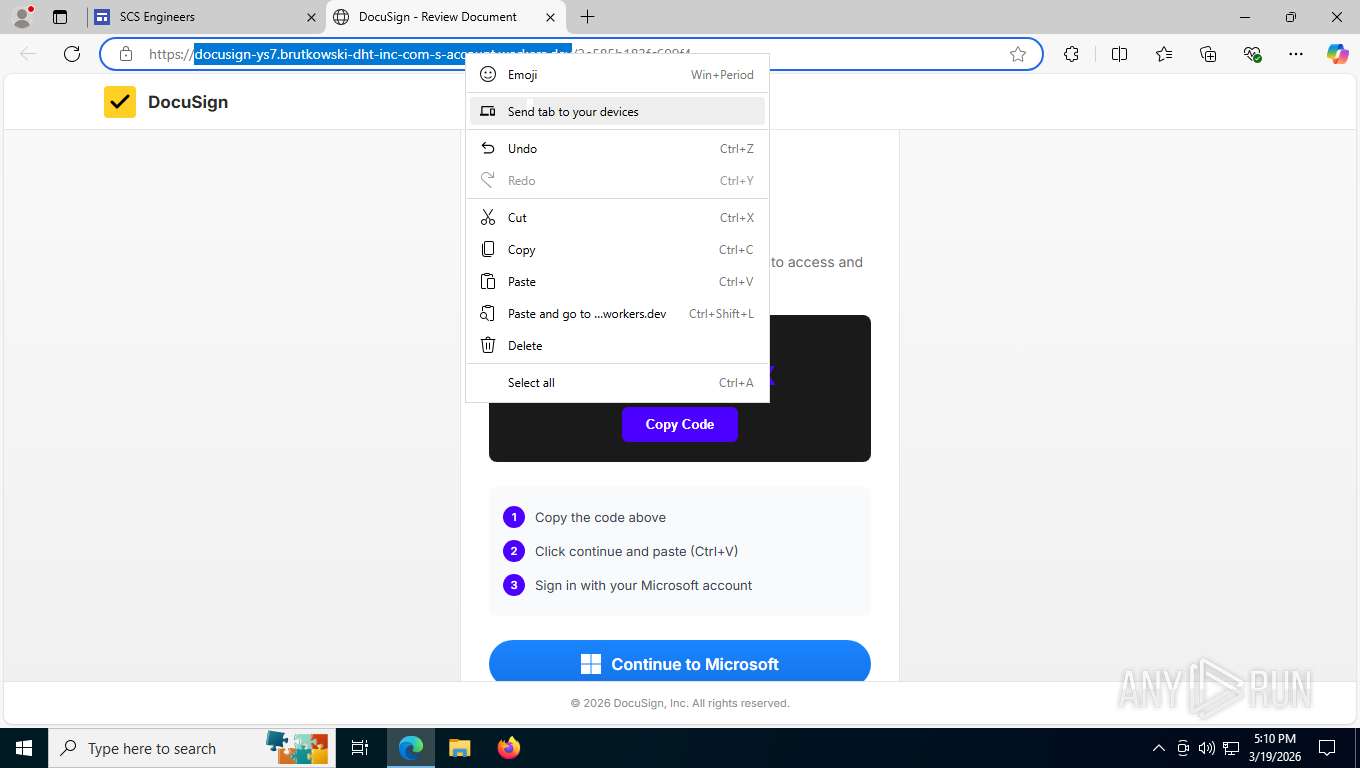The width and height of the screenshot is (1360, 768).
Task: View site information lock icon
Action: (x=126, y=54)
